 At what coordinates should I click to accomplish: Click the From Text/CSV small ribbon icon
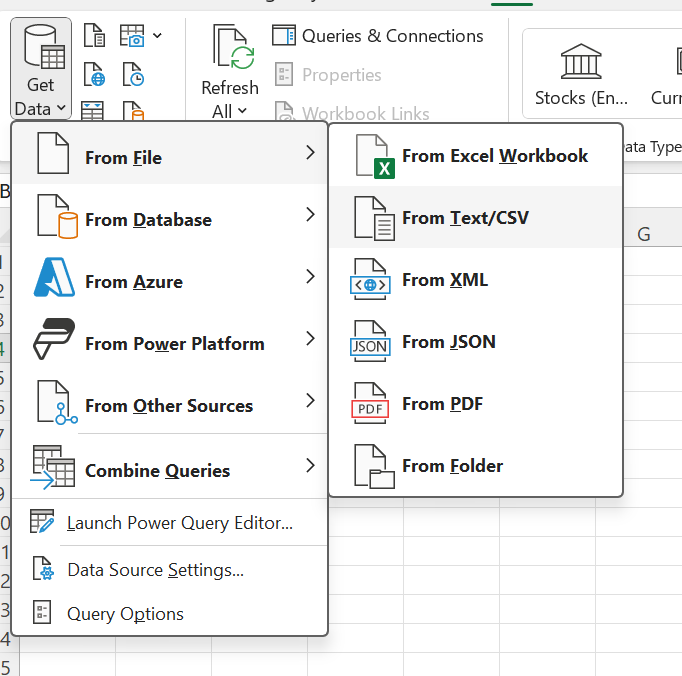(x=94, y=35)
